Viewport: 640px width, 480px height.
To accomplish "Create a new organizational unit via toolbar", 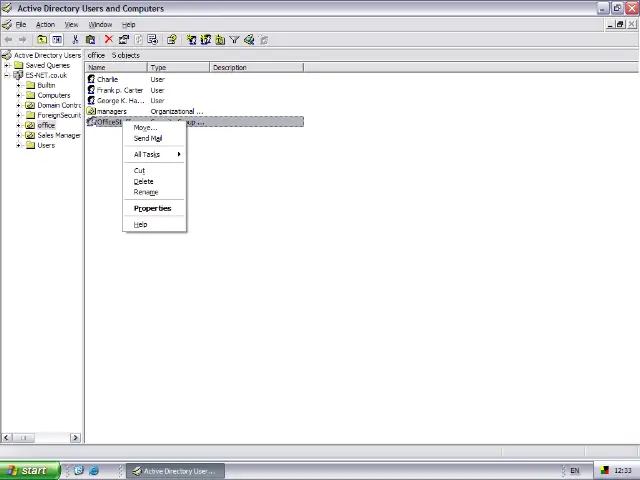I will click(x=220, y=40).
